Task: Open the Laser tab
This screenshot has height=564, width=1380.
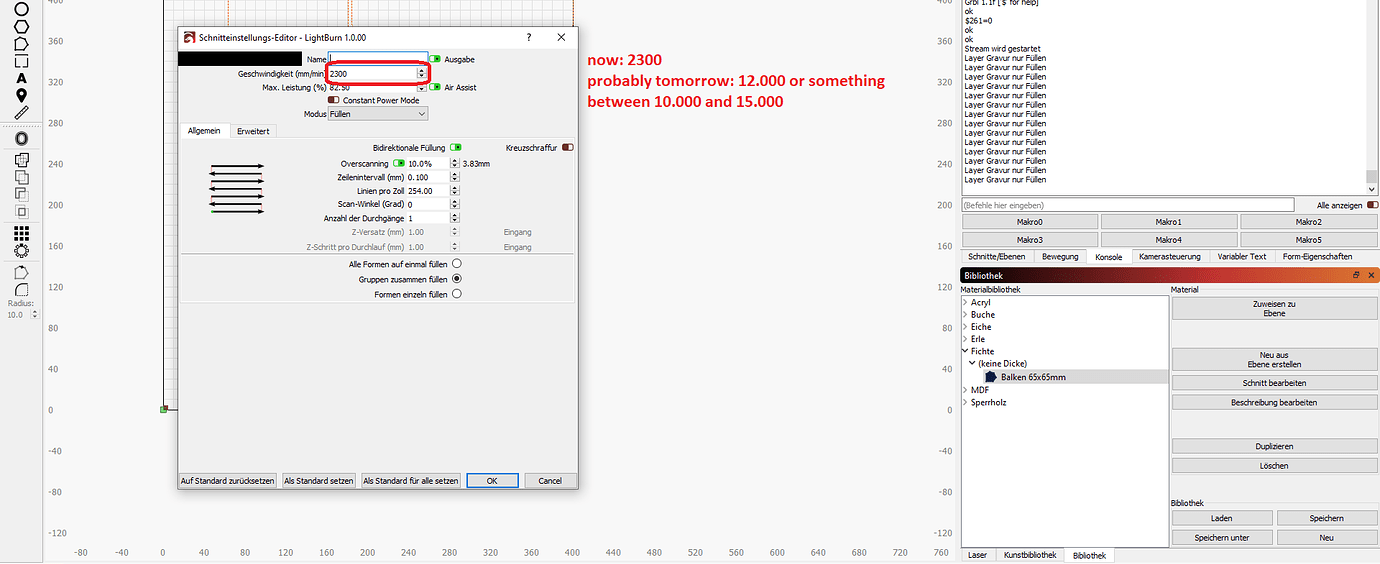Action: tap(977, 555)
